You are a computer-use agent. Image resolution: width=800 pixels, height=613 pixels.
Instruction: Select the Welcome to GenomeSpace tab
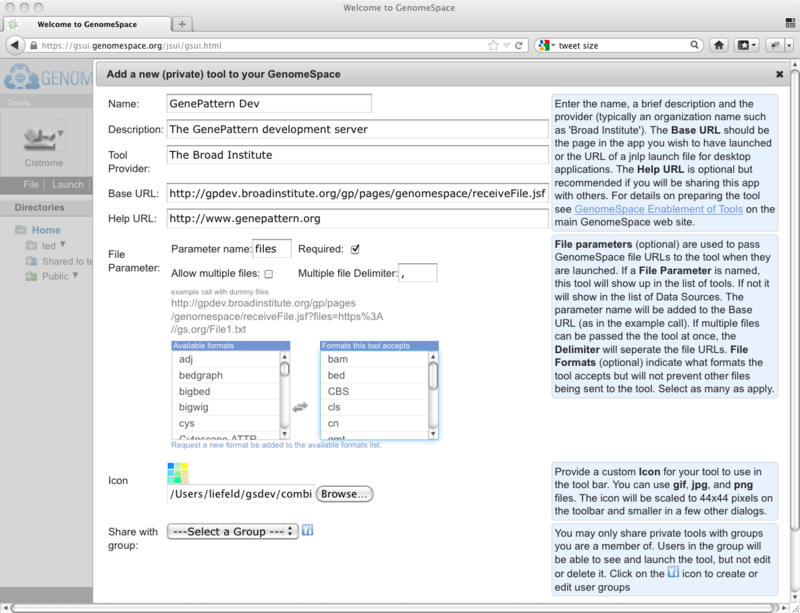click(x=87, y=24)
